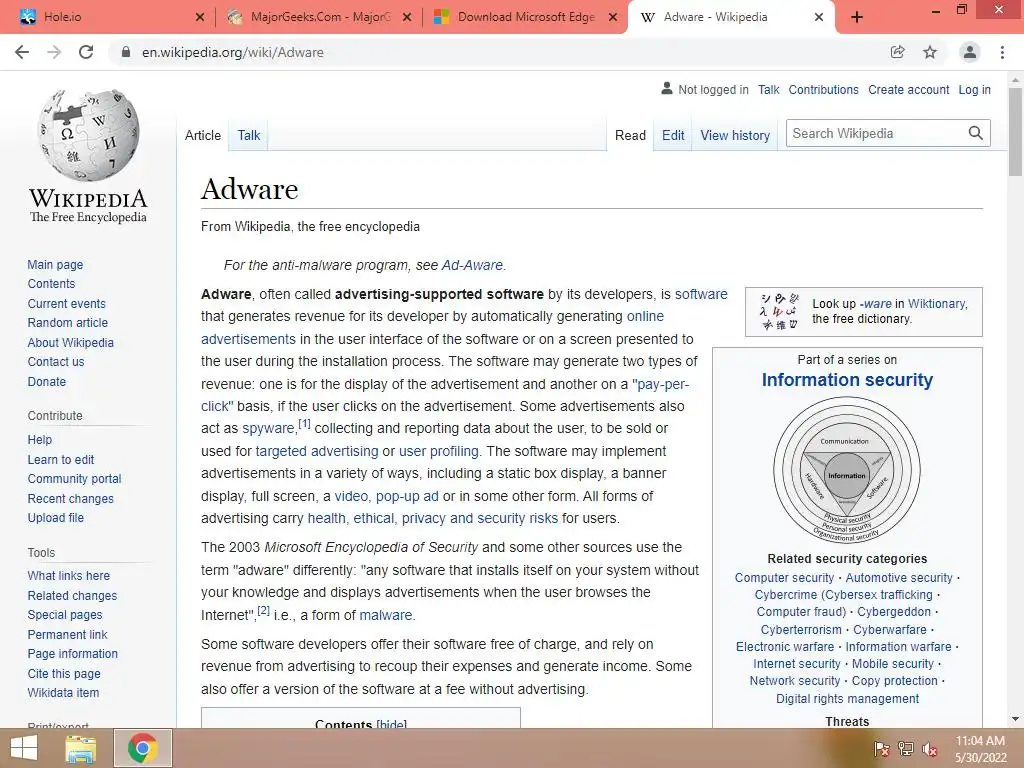The image size is (1024, 768).
Task: Follow the pop-up ad link
Action: tap(407, 496)
